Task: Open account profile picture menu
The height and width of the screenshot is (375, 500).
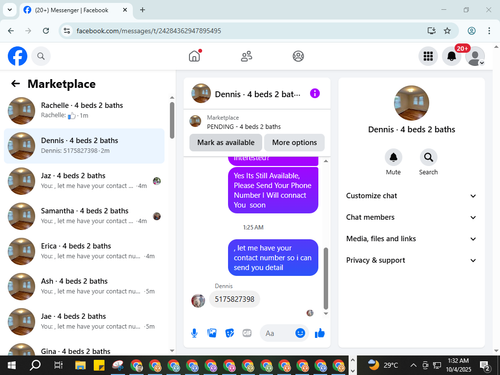Action: pos(475,56)
